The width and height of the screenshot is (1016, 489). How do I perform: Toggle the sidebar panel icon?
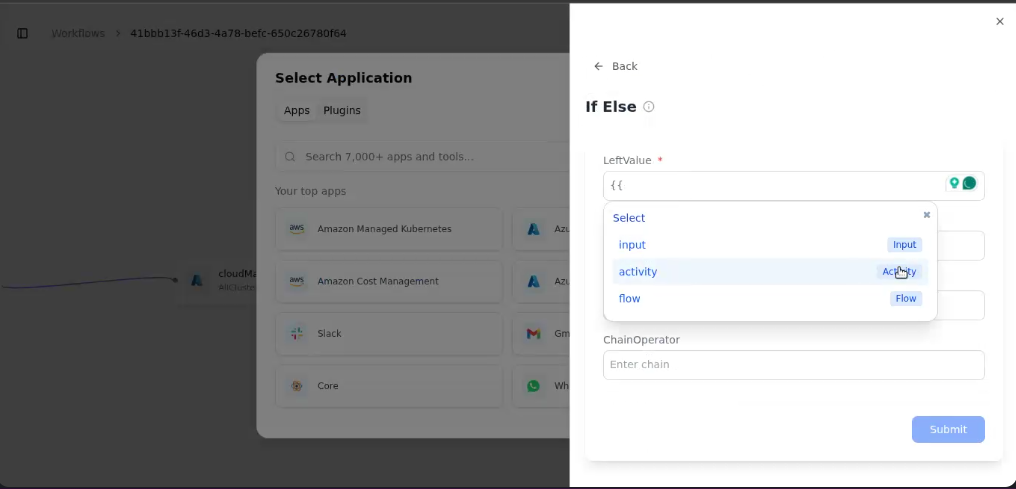click(22, 33)
